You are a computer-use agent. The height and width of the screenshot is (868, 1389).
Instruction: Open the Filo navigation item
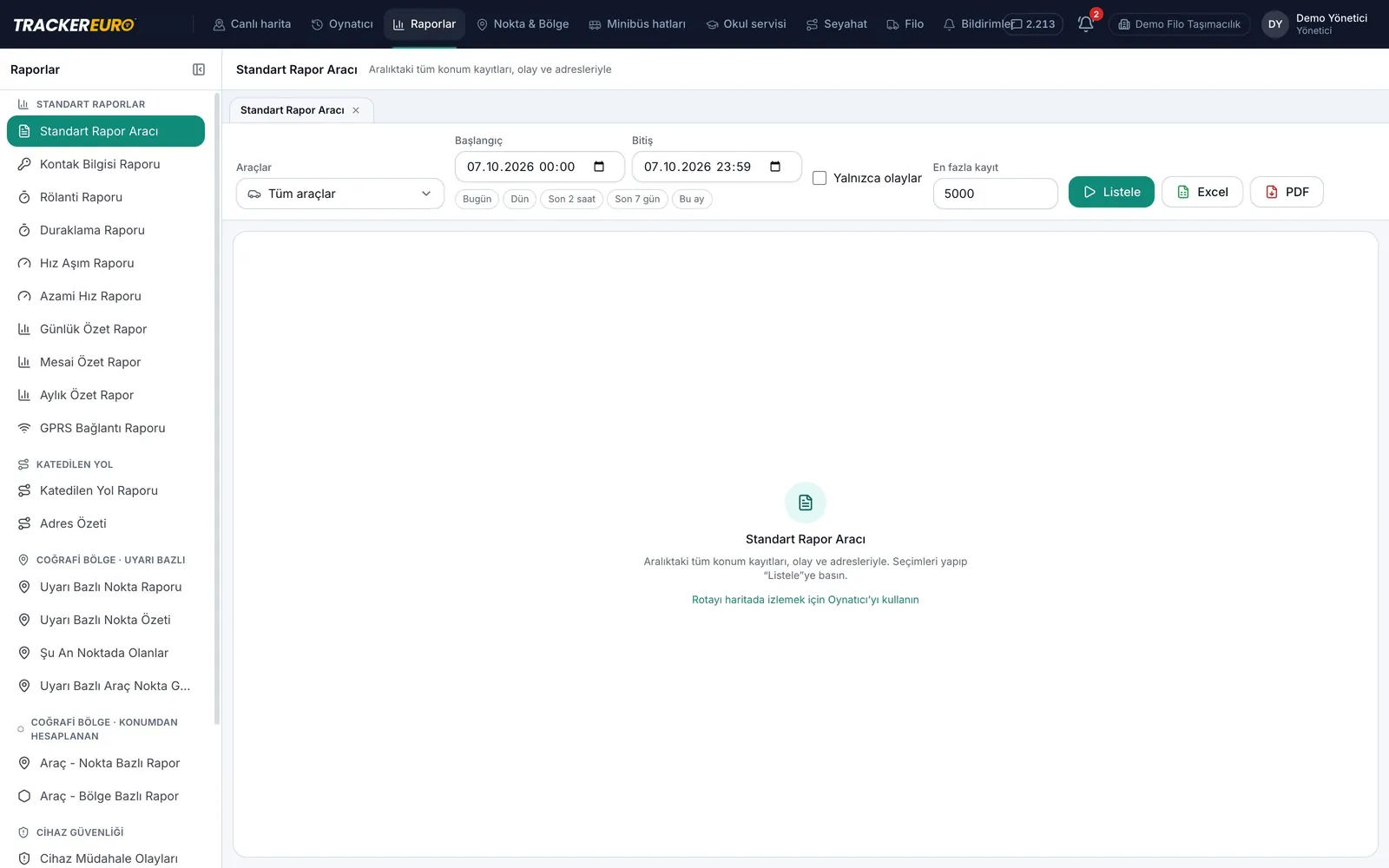pos(905,24)
